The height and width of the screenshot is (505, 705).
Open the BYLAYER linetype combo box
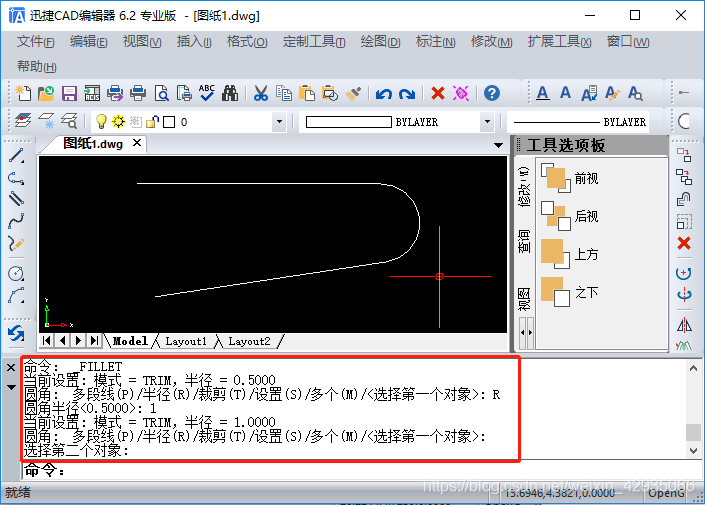tap(579, 122)
